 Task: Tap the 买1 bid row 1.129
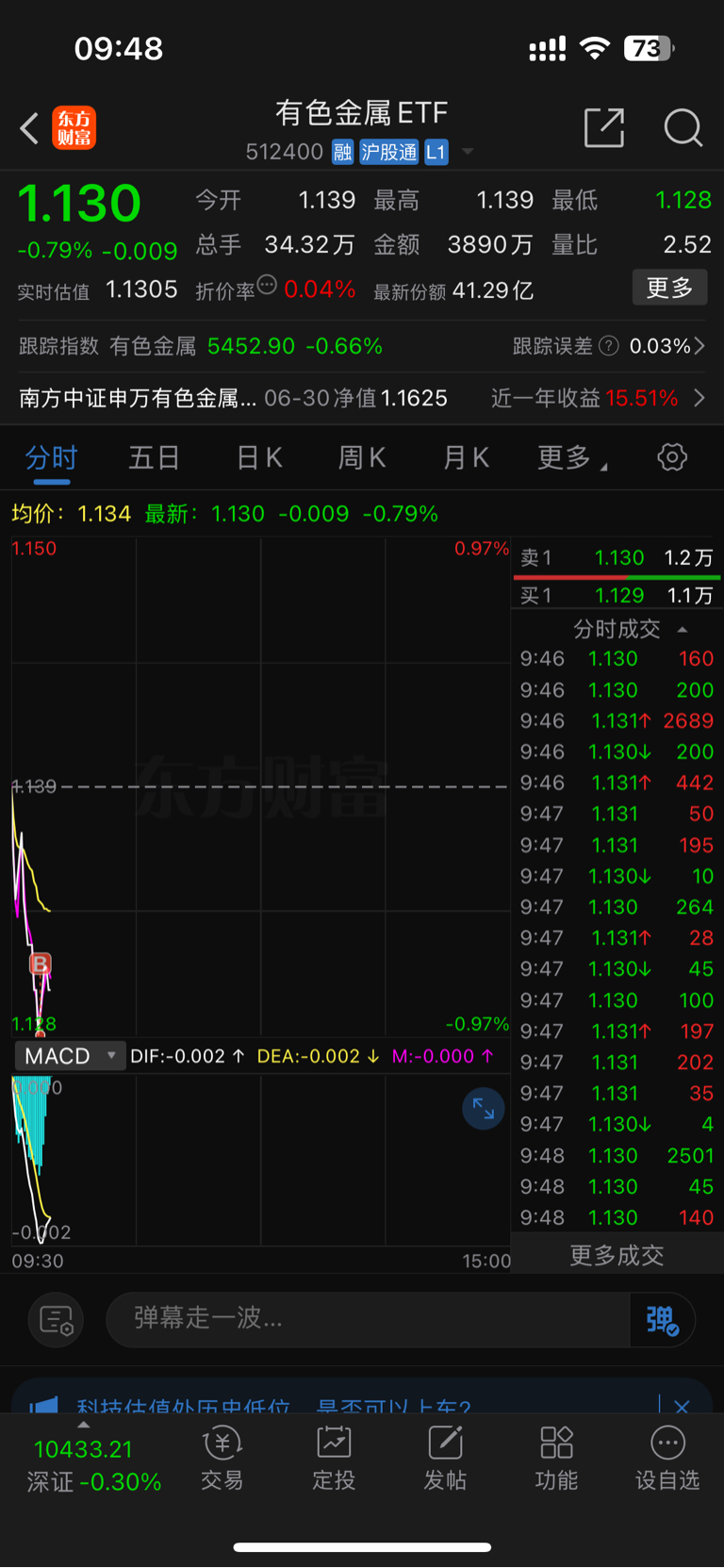click(617, 595)
